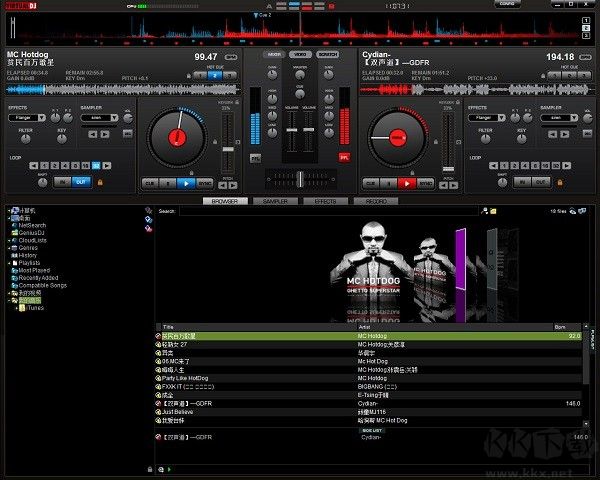The height and width of the screenshot is (480, 600).
Task: Toggle the left deck PFL headphone button
Action: tap(255, 157)
